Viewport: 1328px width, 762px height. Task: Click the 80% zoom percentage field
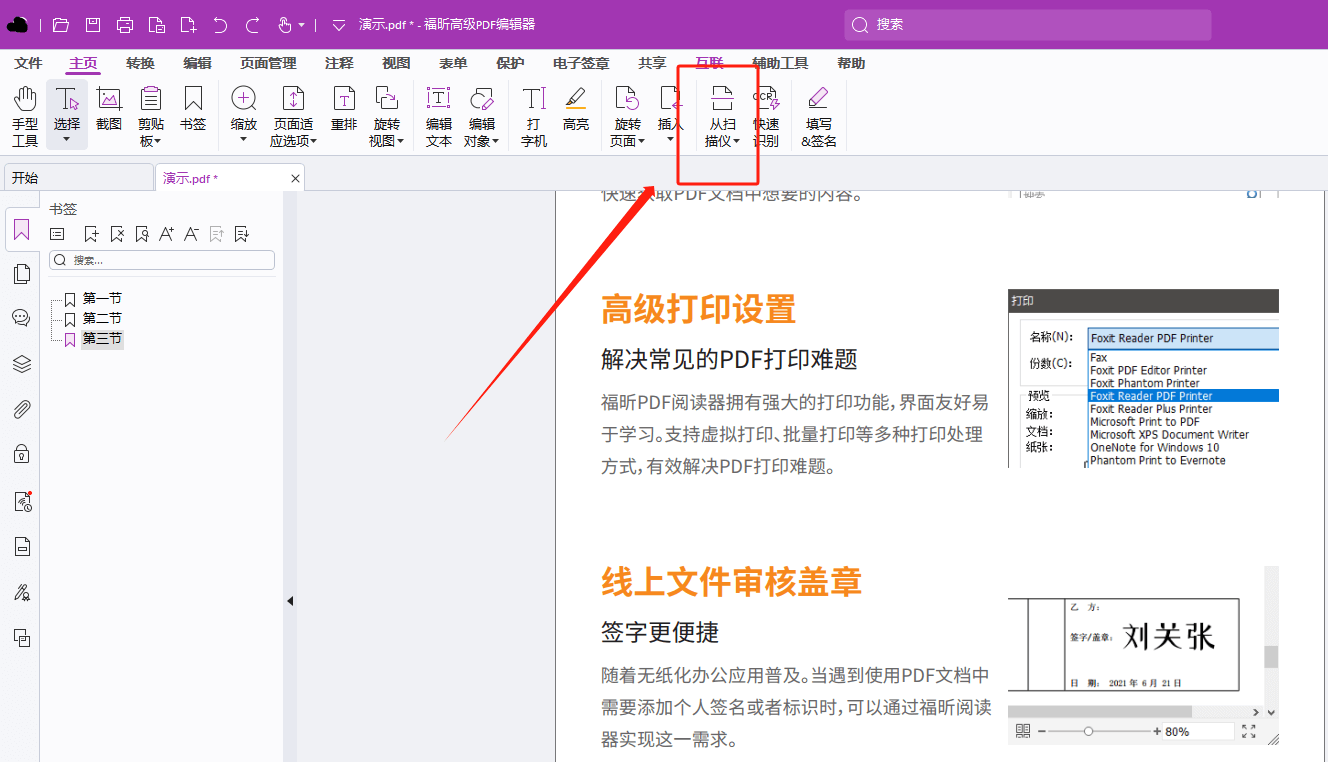click(1198, 731)
